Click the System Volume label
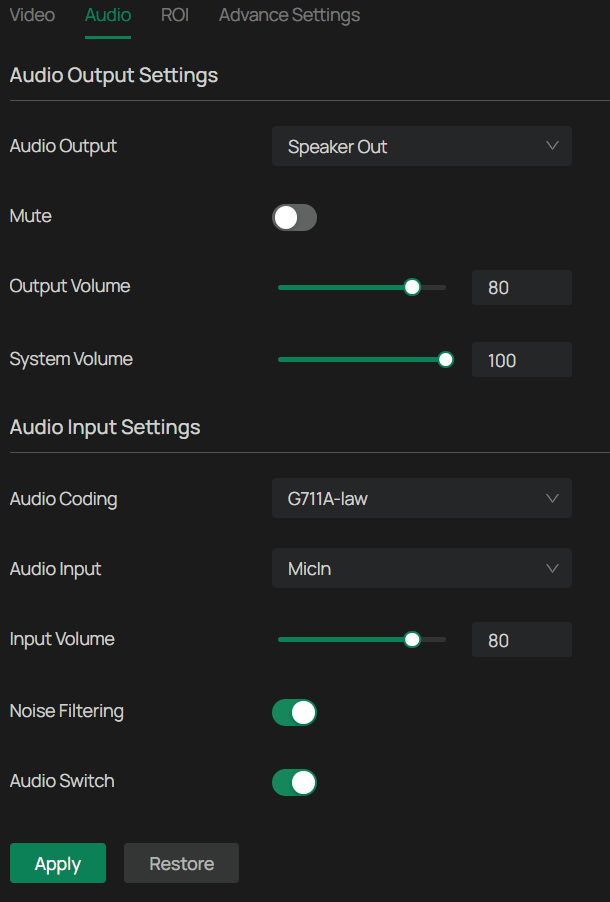 pos(71,359)
